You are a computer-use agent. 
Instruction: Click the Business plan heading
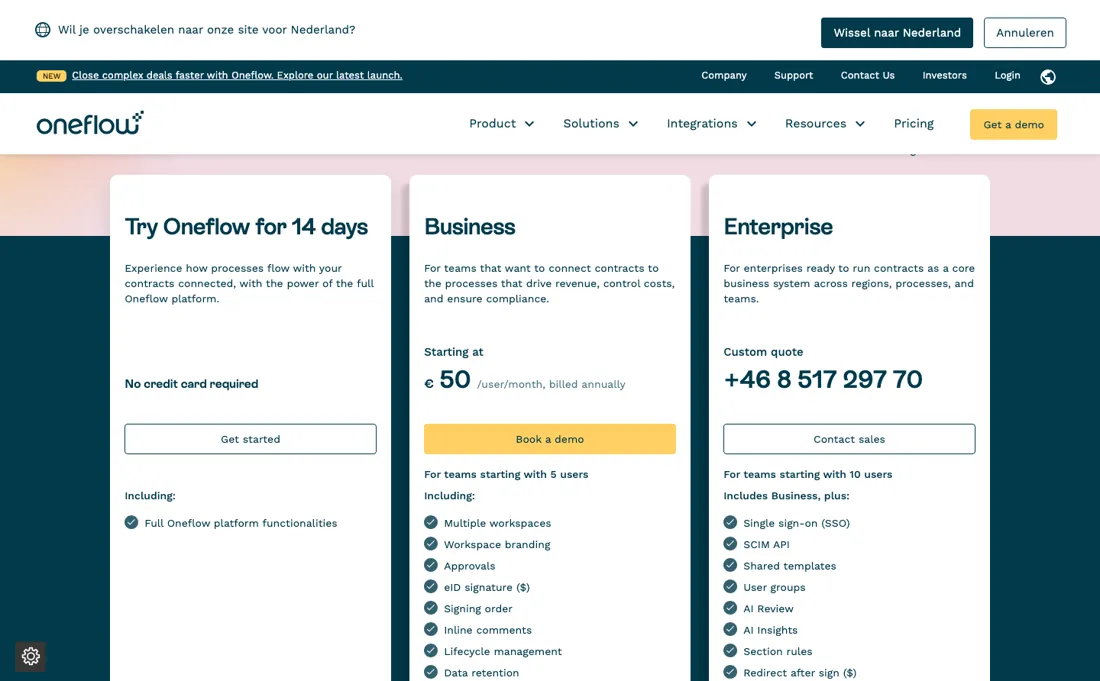(x=469, y=227)
